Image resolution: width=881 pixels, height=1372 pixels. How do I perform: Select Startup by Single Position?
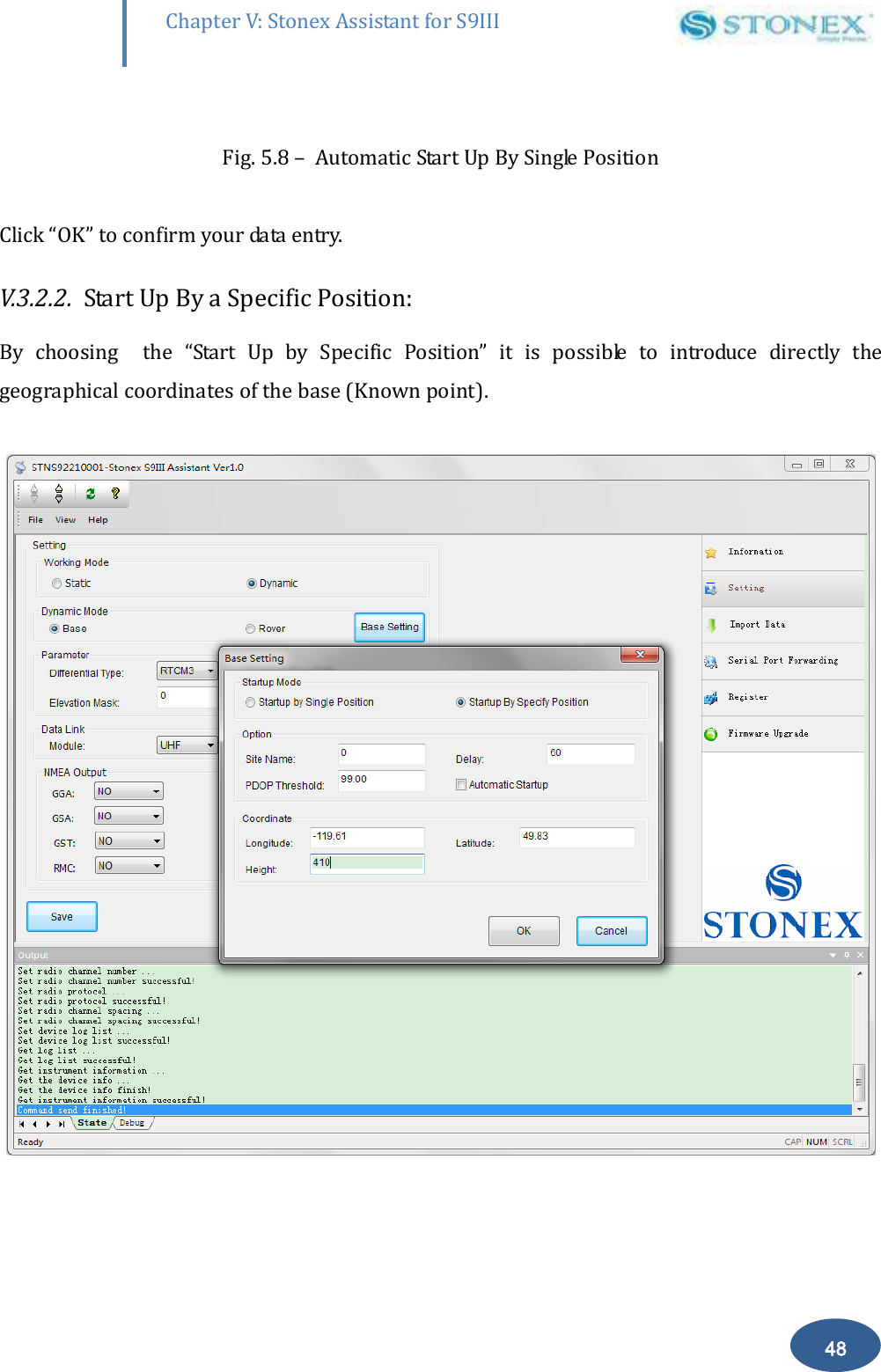pos(250,701)
